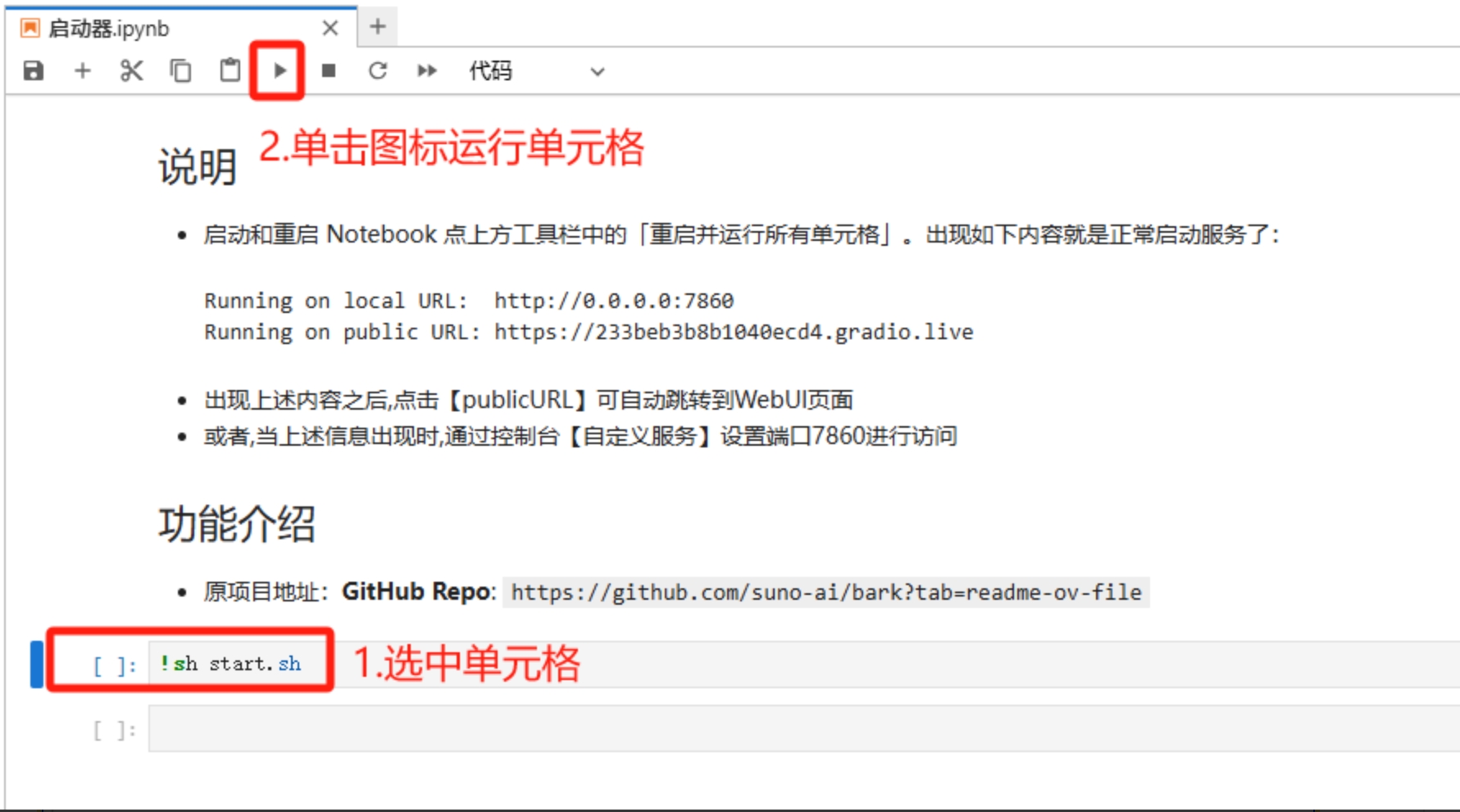The height and width of the screenshot is (812, 1460).
Task: Click into the empty code cell below
Action: click(738, 728)
